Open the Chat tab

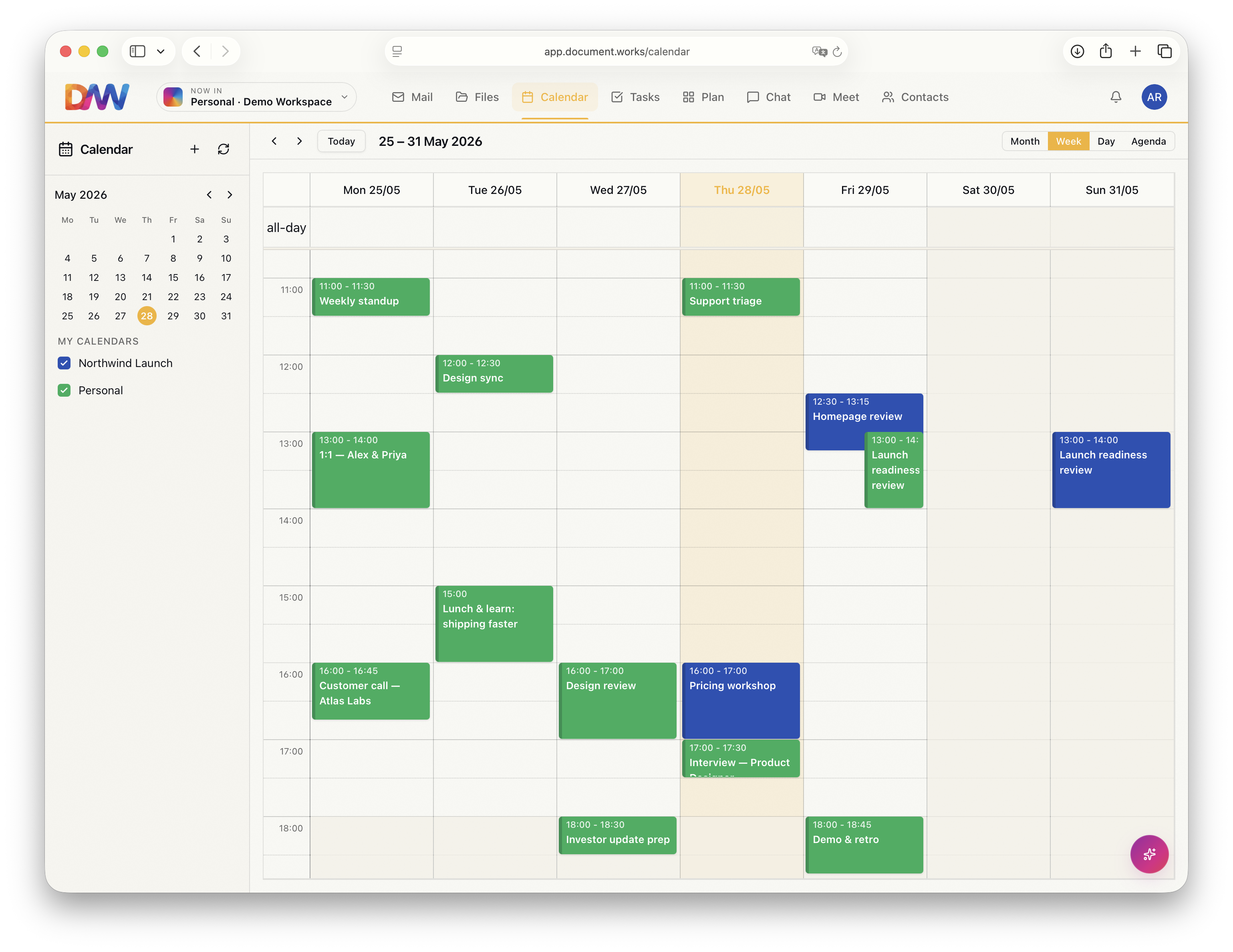pos(768,97)
